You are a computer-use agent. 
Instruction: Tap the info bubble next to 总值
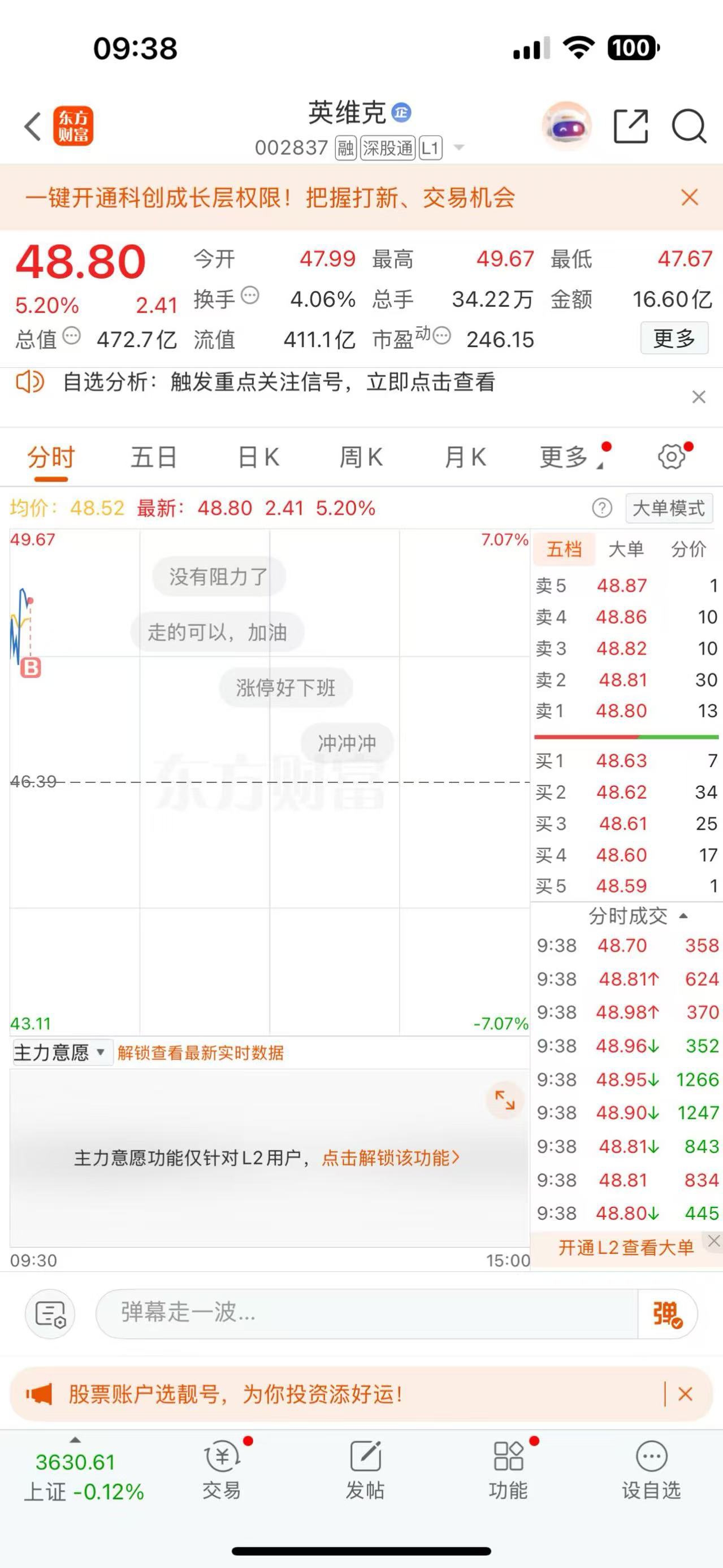click(71, 335)
